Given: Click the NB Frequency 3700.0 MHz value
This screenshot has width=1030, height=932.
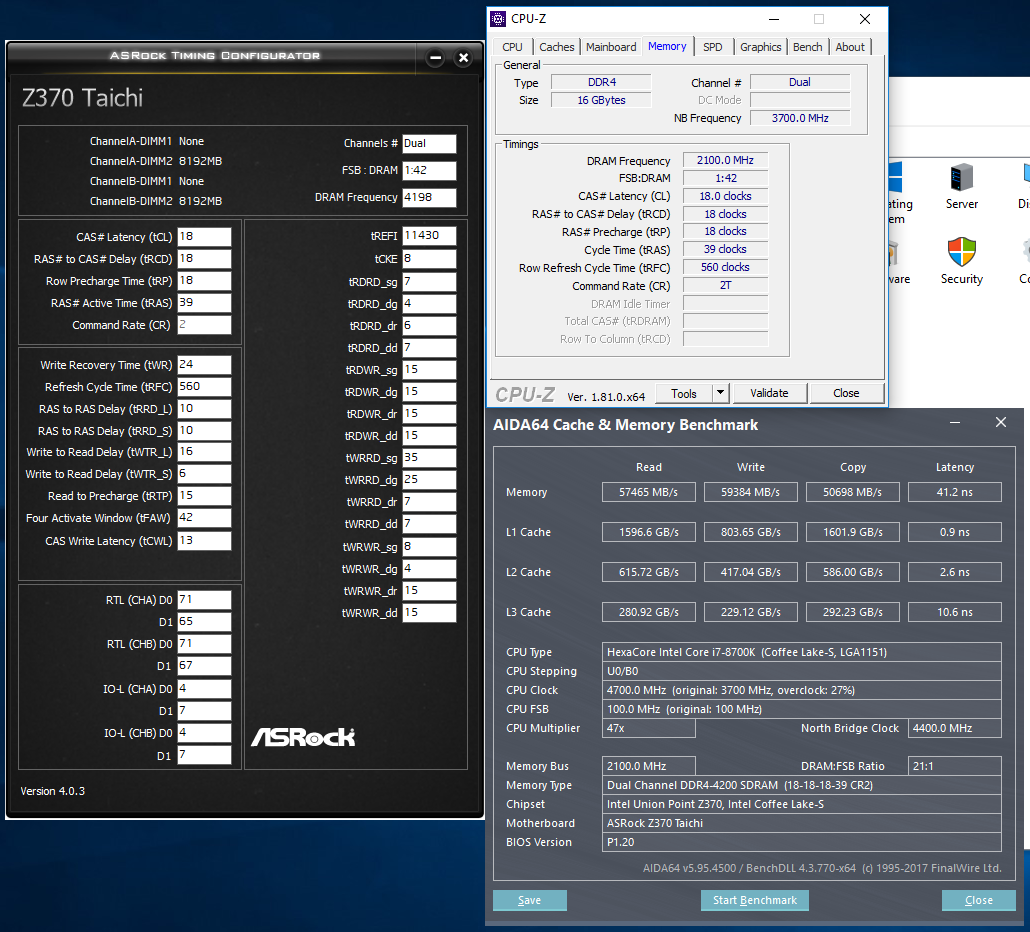Looking at the screenshot, I should (x=800, y=118).
